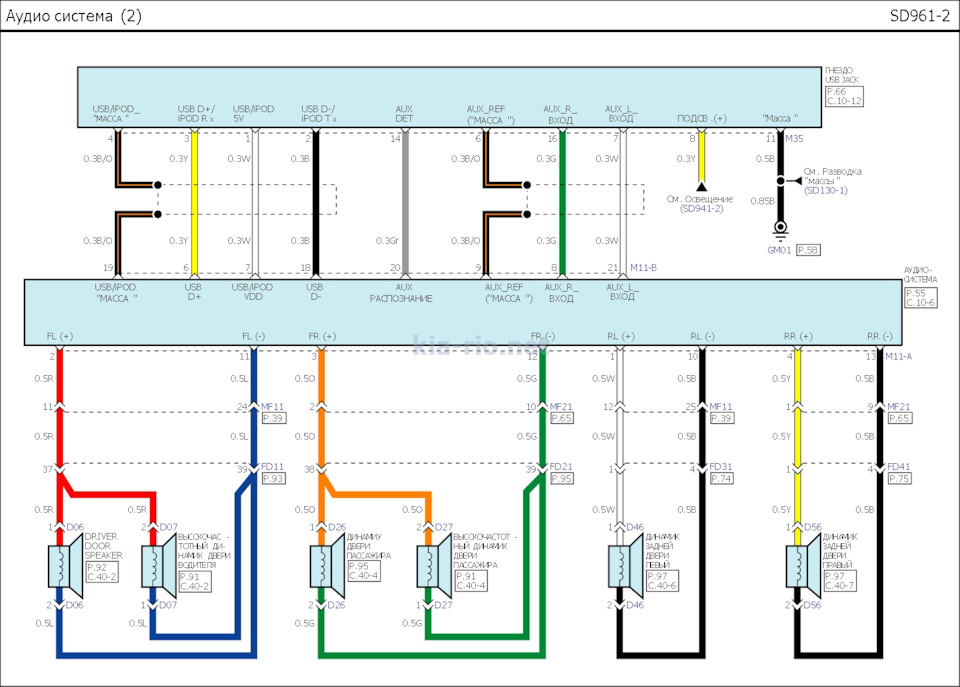Screen dimensions: 960x687
Task: Click the passenger tweeter speaker symbol D27
Action: tap(434, 566)
